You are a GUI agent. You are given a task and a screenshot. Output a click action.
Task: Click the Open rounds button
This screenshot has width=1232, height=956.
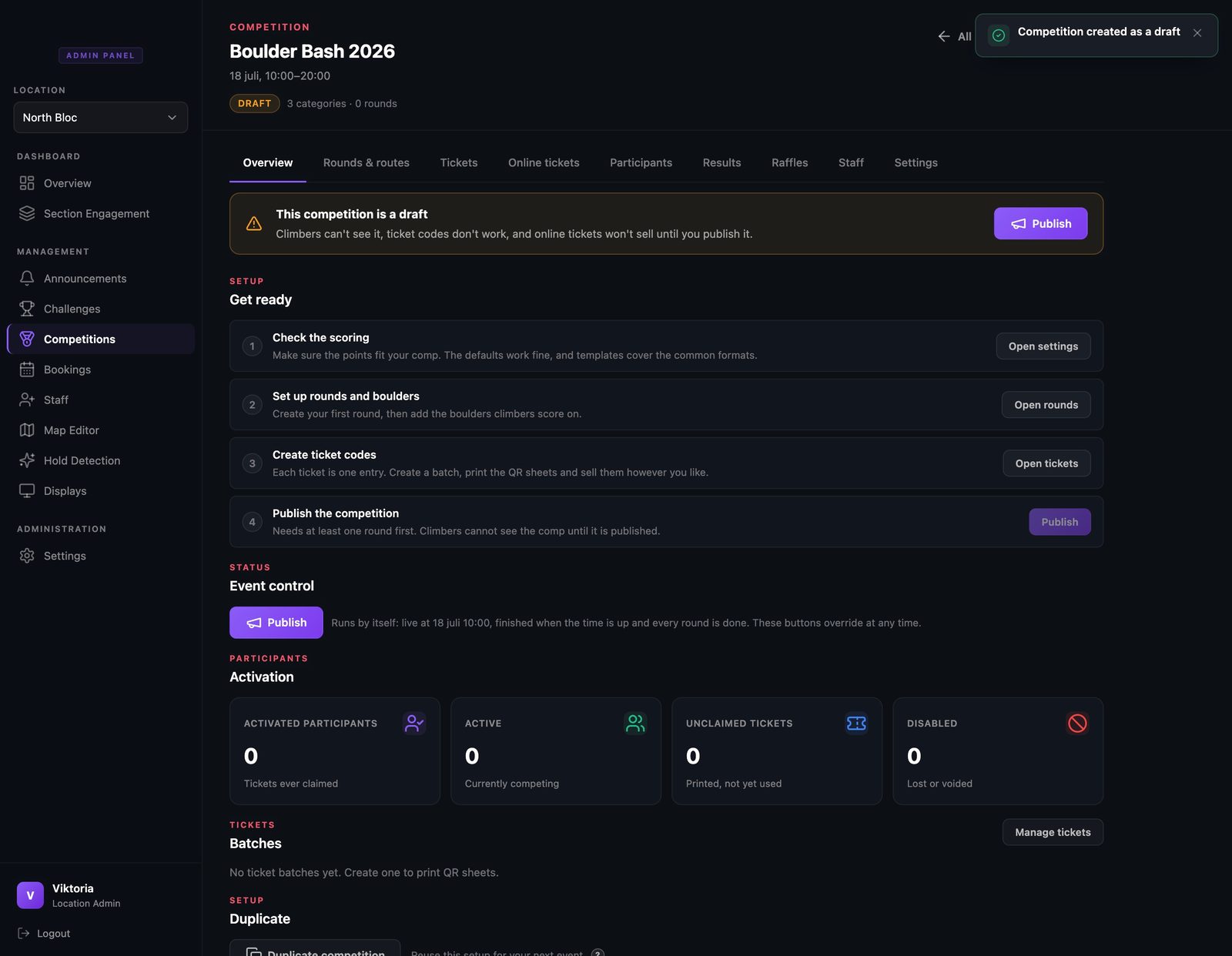pyautogui.click(x=1046, y=405)
